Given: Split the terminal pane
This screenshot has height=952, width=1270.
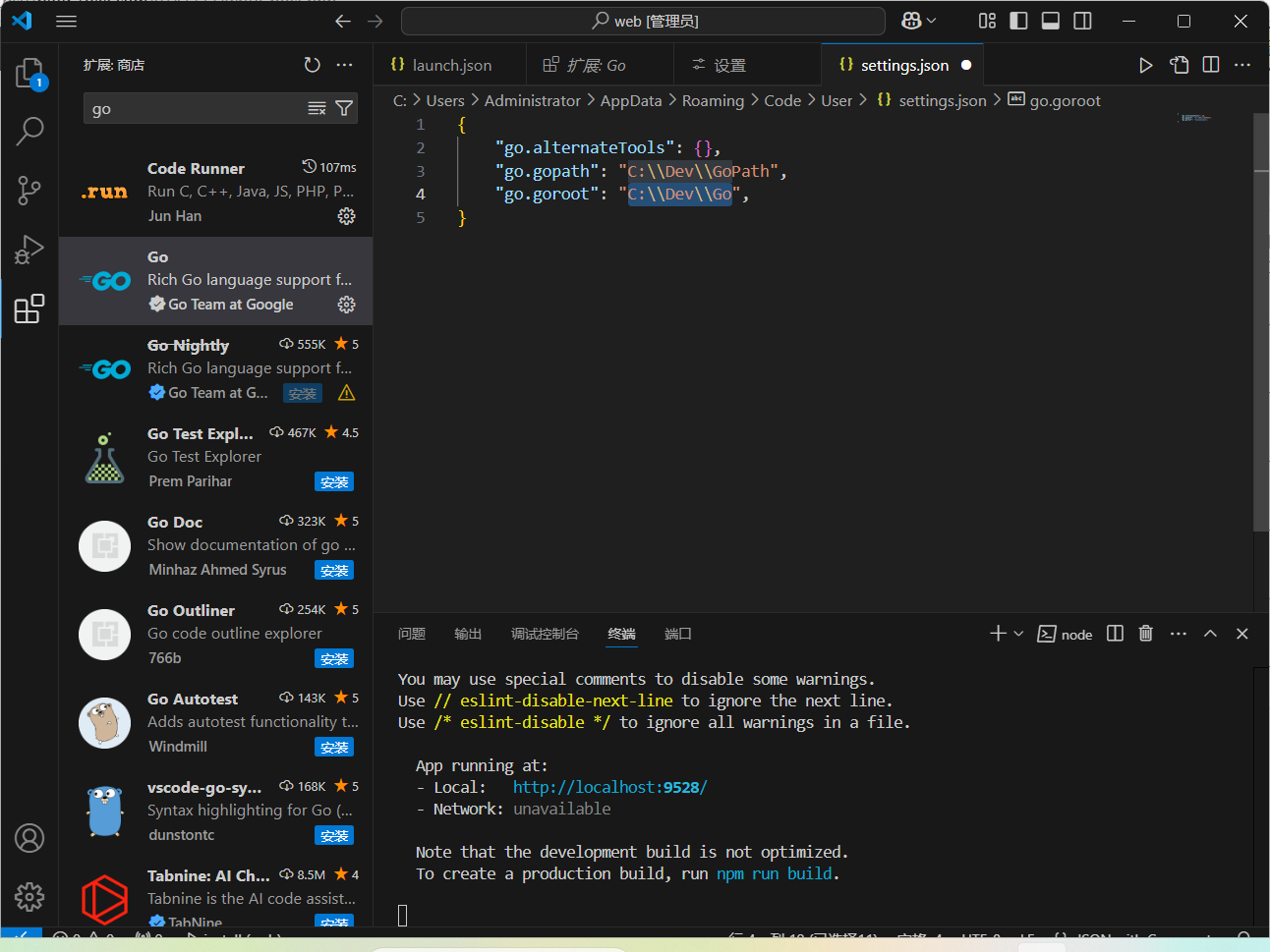Looking at the screenshot, I should (x=1115, y=634).
